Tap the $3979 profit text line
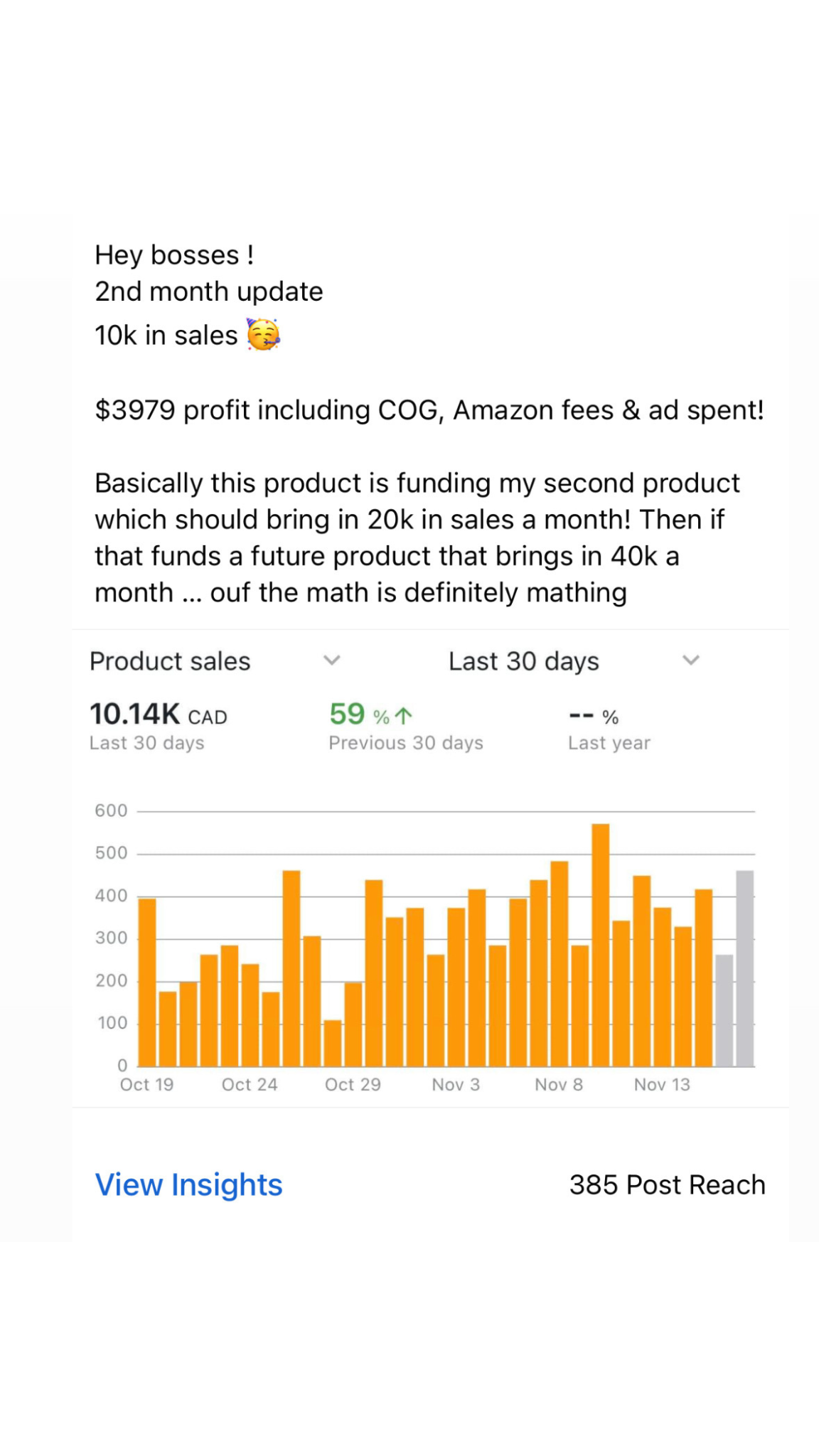The width and height of the screenshot is (819, 1456). click(429, 410)
